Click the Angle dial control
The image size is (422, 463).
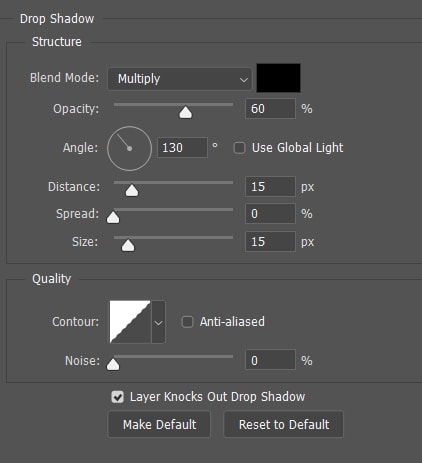point(130,148)
